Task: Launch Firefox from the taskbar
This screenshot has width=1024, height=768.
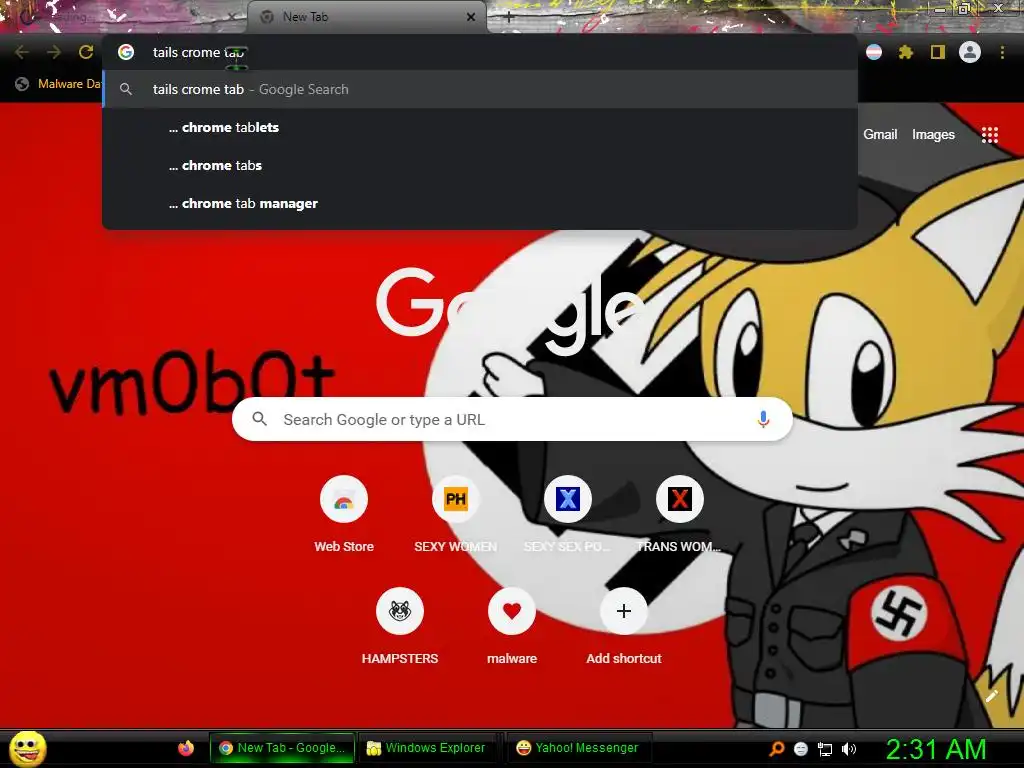Action: 185,748
